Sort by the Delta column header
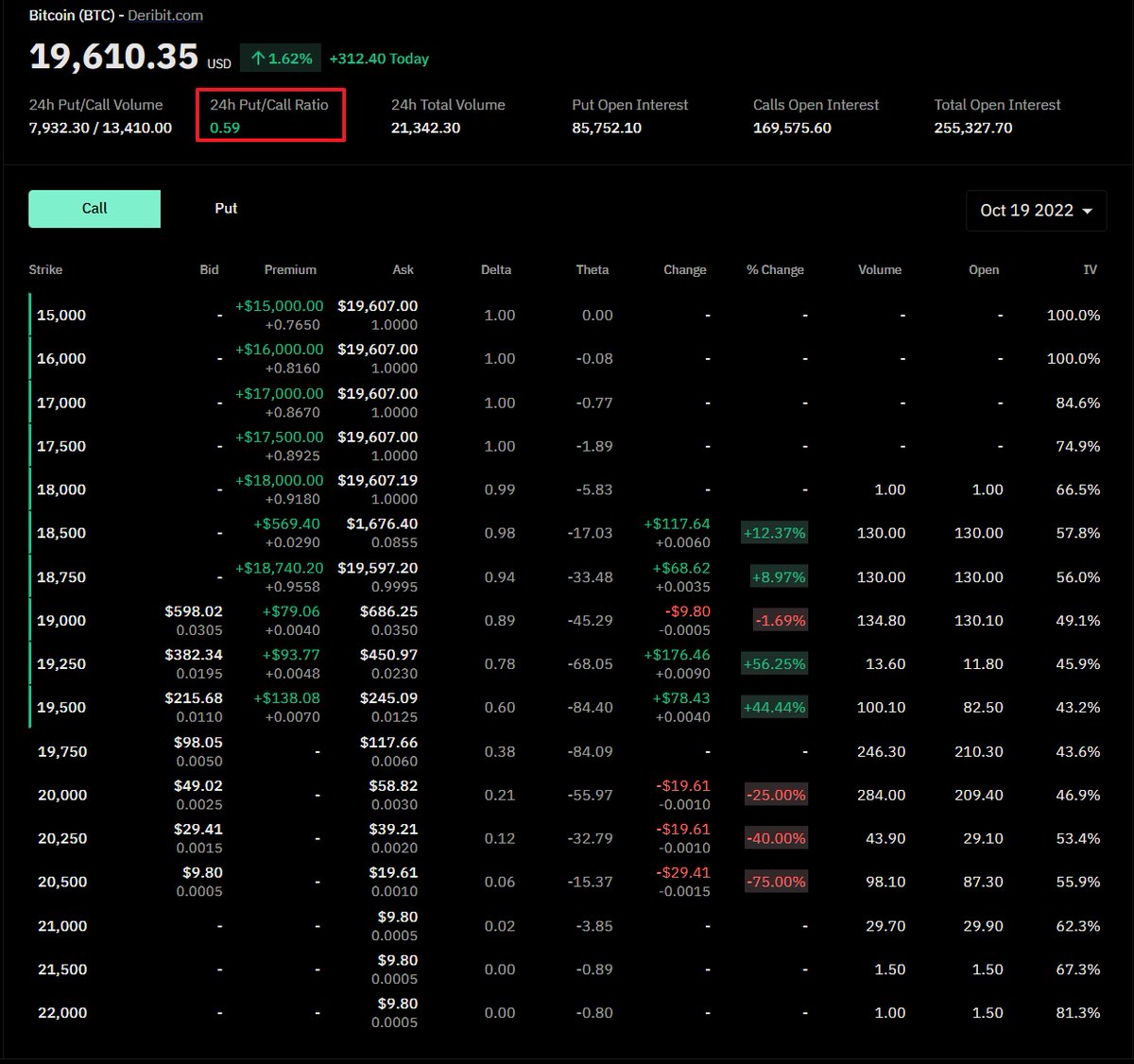This screenshot has width=1134, height=1064. [x=496, y=269]
